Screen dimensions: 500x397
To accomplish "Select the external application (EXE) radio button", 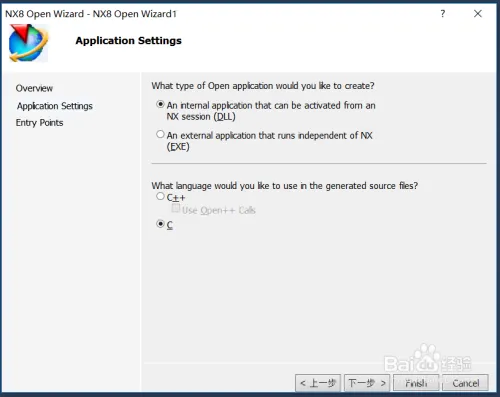I will pyautogui.click(x=160, y=134).
